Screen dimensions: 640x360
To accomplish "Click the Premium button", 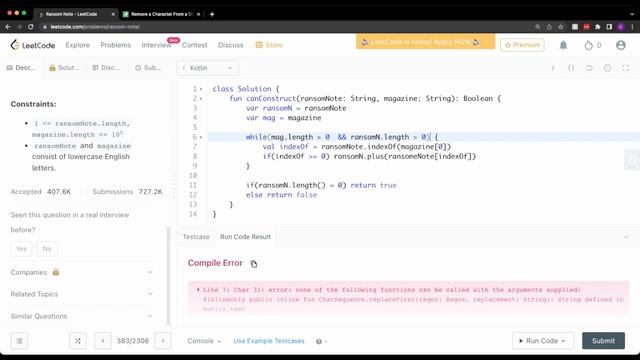I will 522,45.
